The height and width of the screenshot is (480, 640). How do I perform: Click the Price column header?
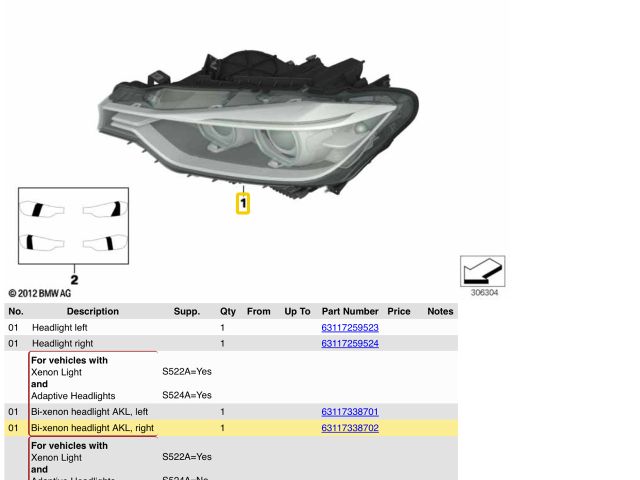(x=399, y=312)
